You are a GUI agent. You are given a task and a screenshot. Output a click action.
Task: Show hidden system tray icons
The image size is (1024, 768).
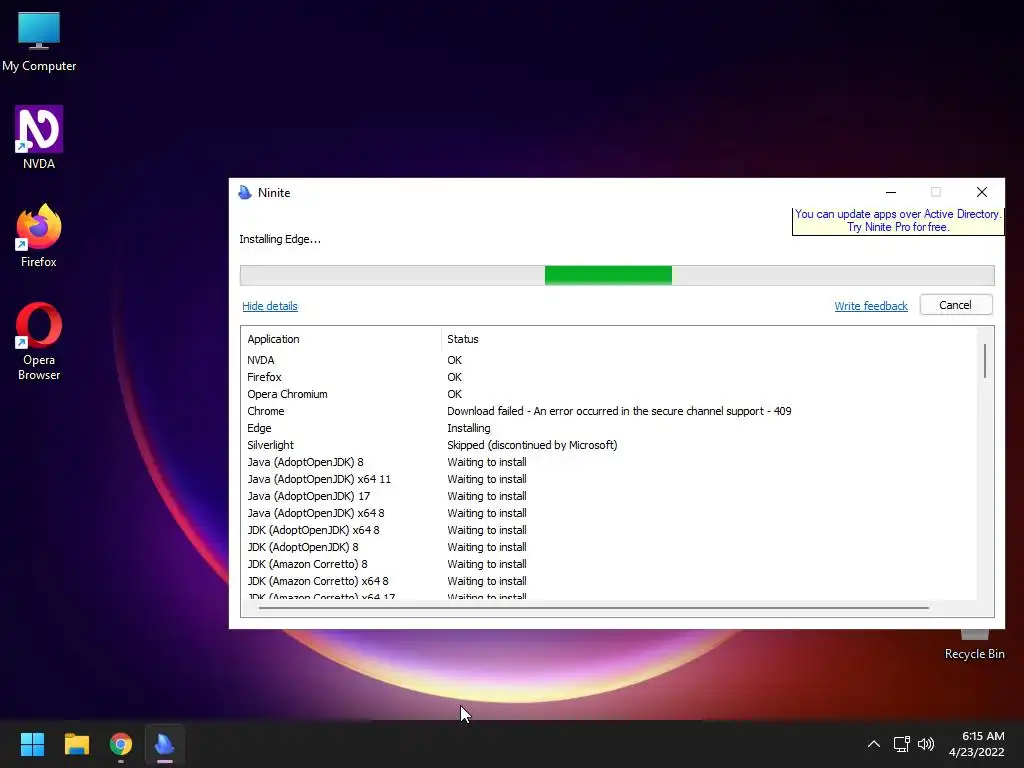pos(874,744)
